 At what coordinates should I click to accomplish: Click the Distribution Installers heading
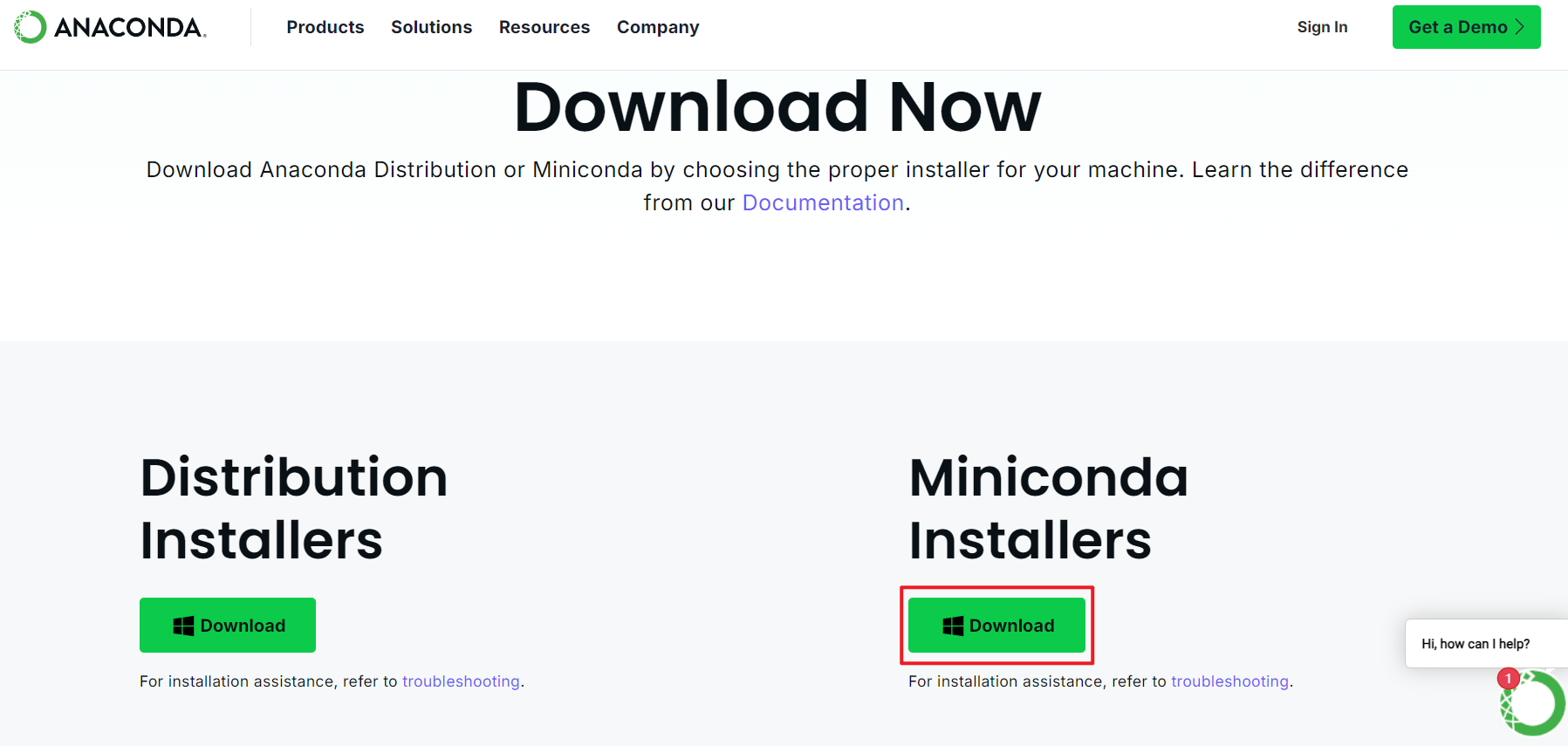coord(293,509)
